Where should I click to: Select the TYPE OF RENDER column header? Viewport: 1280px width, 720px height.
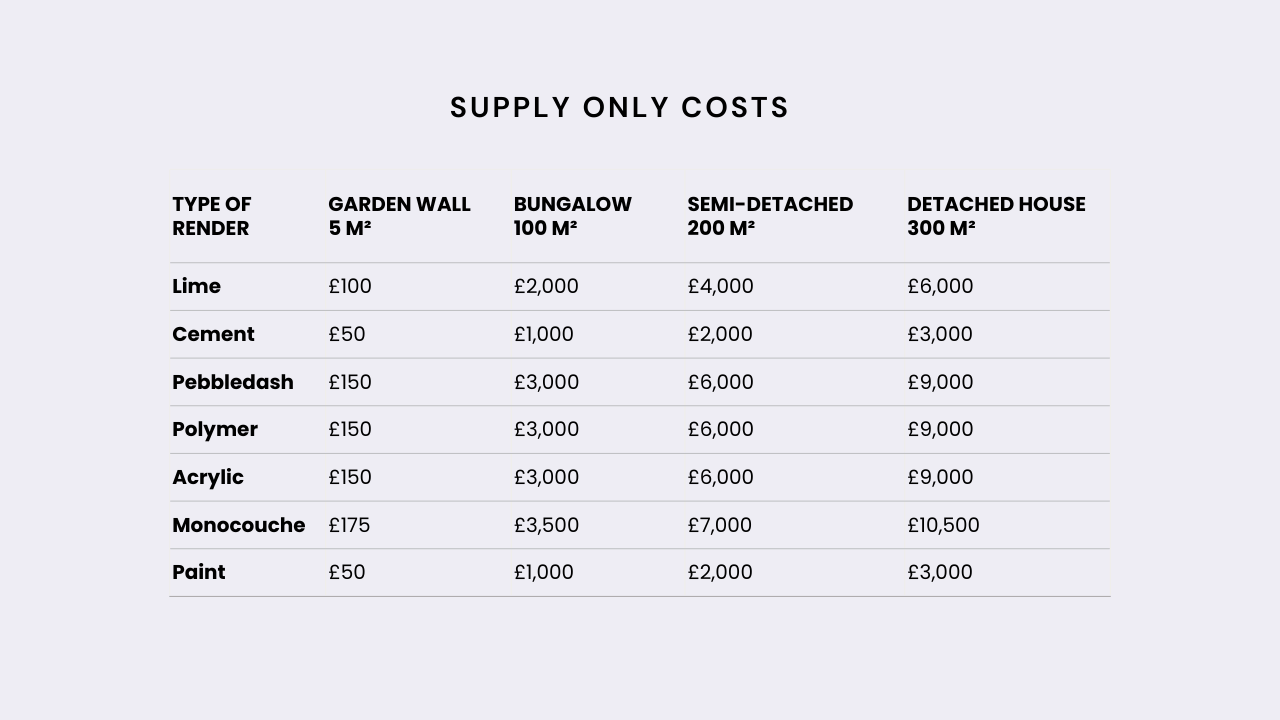[x=212, y=216]
